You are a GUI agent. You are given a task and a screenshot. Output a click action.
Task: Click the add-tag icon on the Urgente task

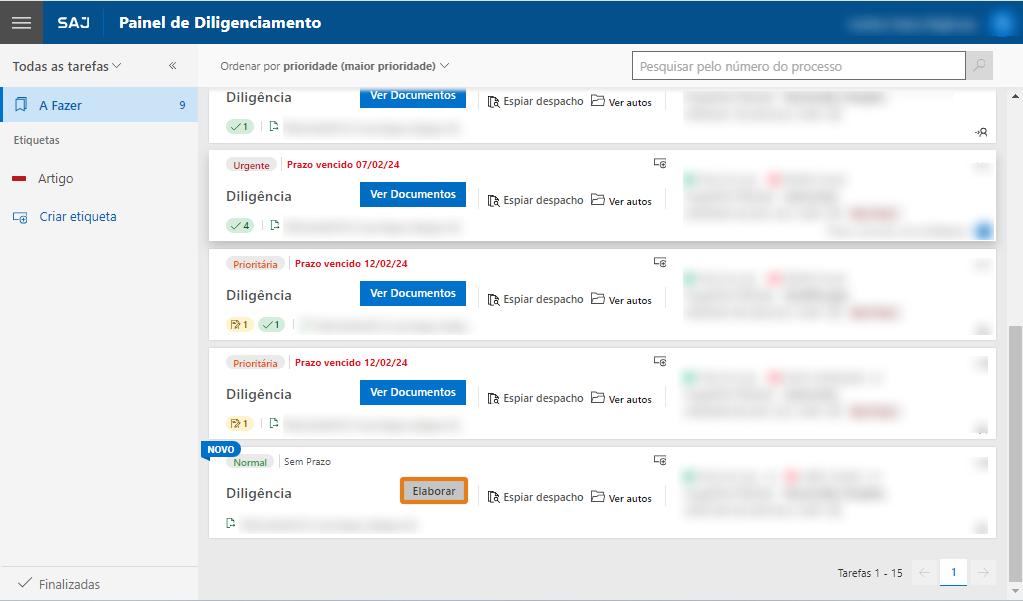[x=660, y=163]
